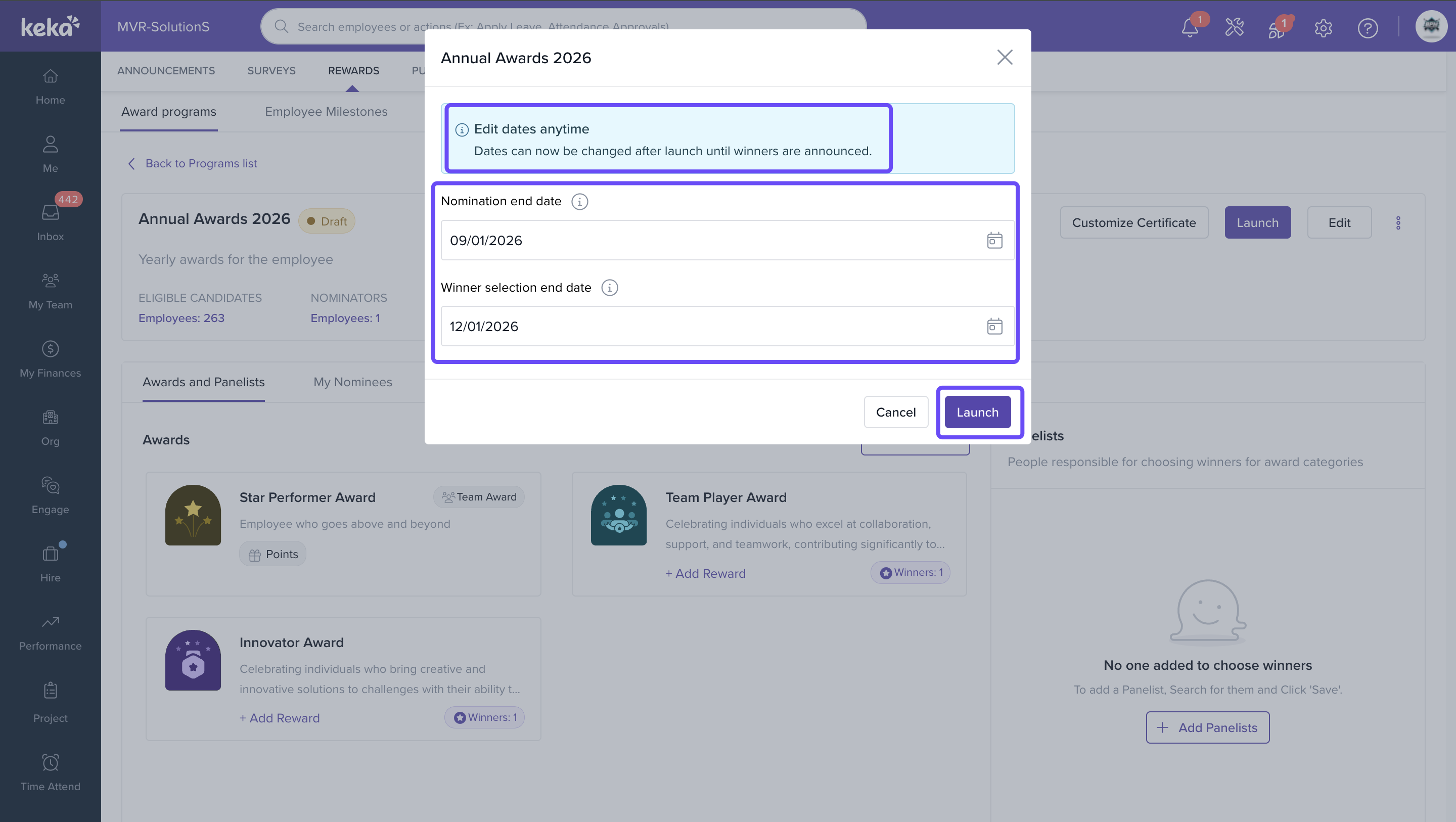Screen dimensions: 1456x822
Task: Open user profile avatar menu
Action: [1431, 26]
